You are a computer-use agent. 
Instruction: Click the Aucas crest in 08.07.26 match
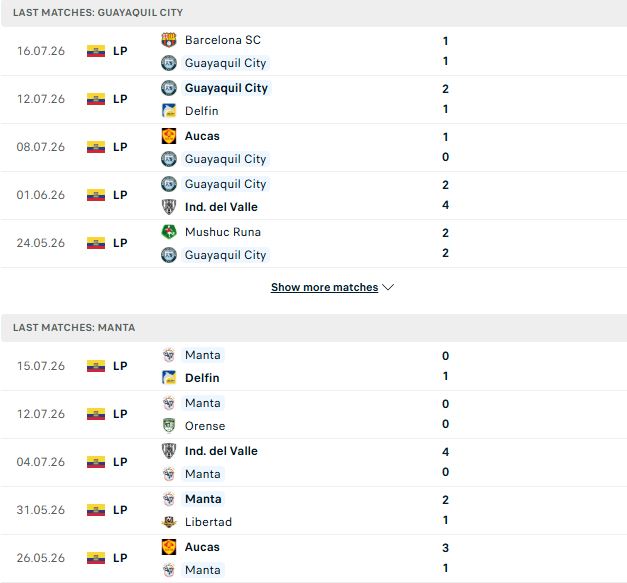169,136
